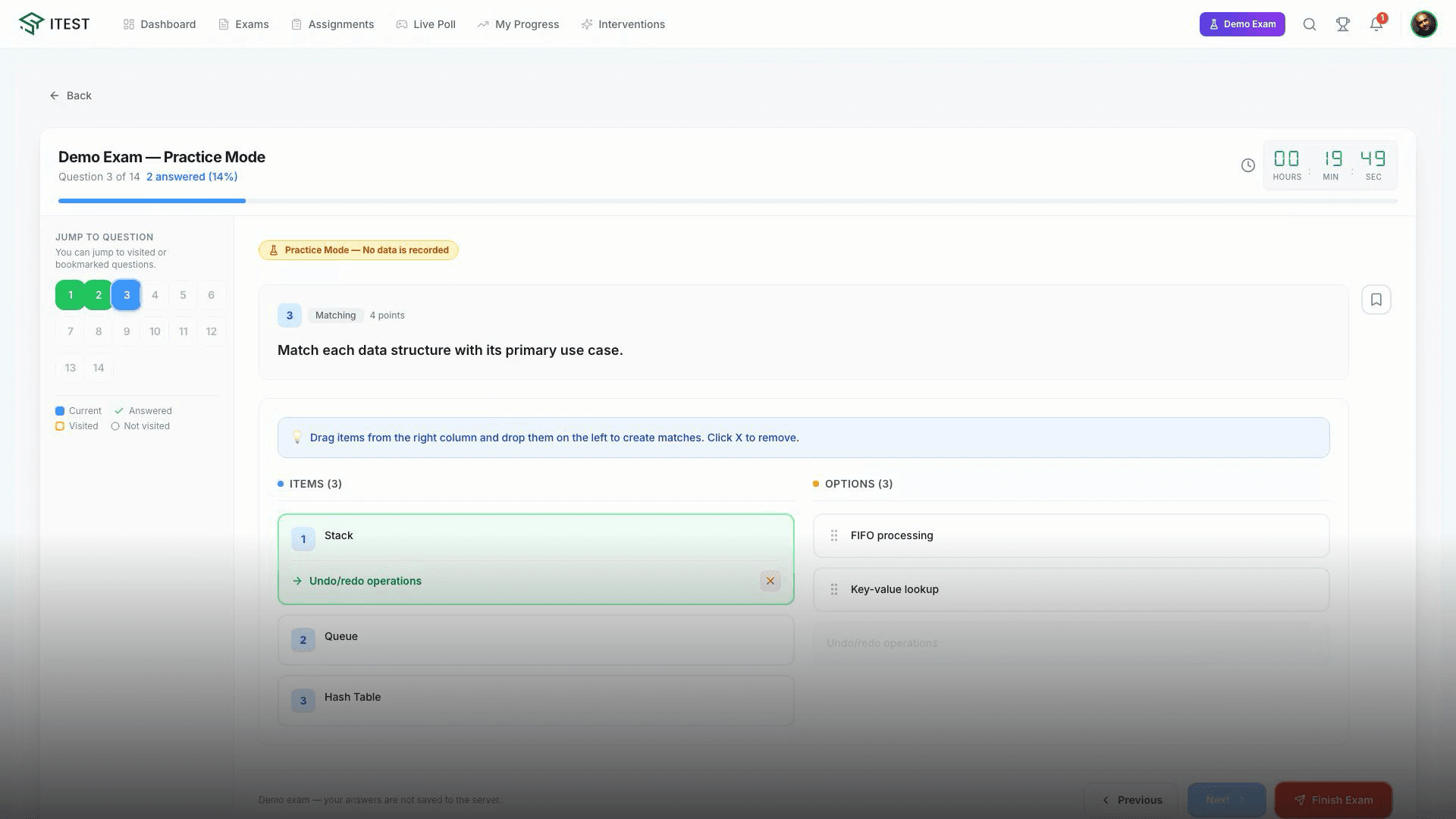Open Live Poll
1456x819 pixels.
click(426, 24)
